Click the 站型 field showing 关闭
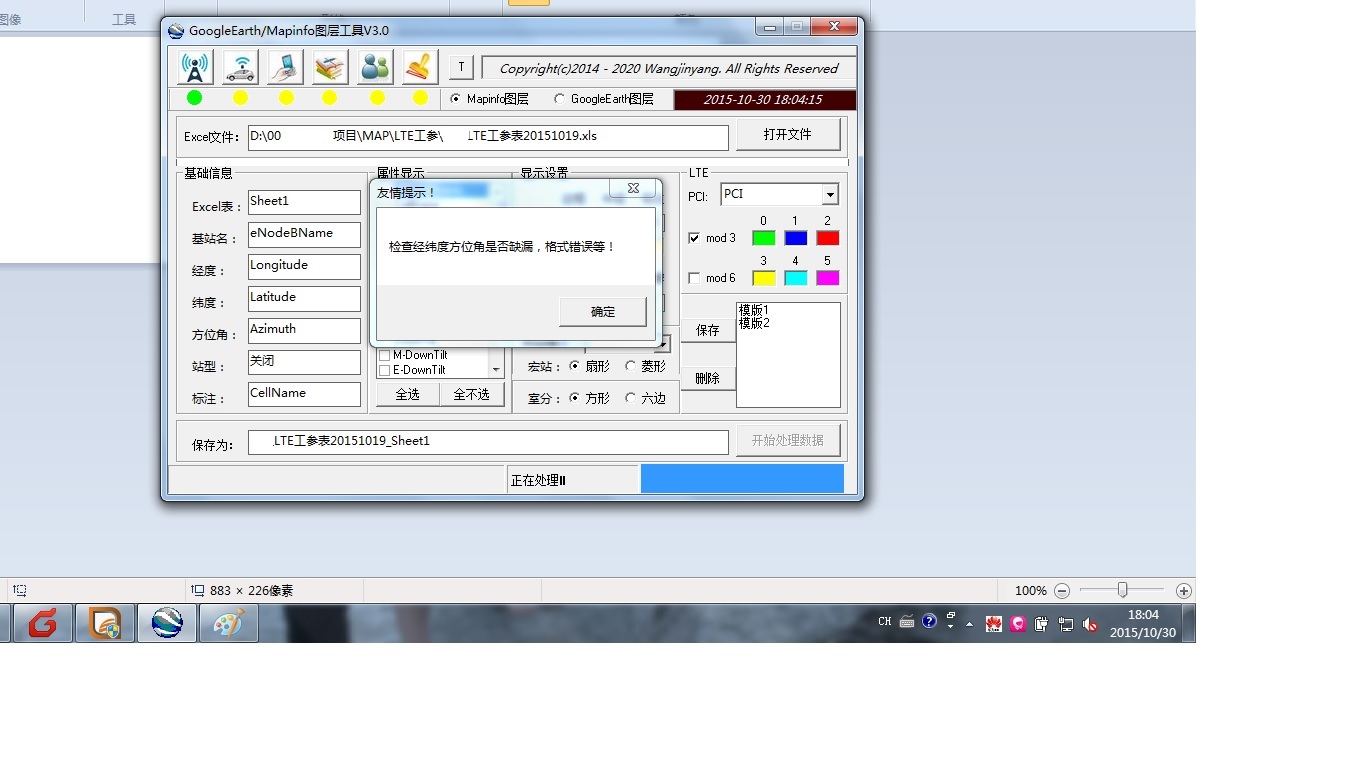 (x=304, y=362)
